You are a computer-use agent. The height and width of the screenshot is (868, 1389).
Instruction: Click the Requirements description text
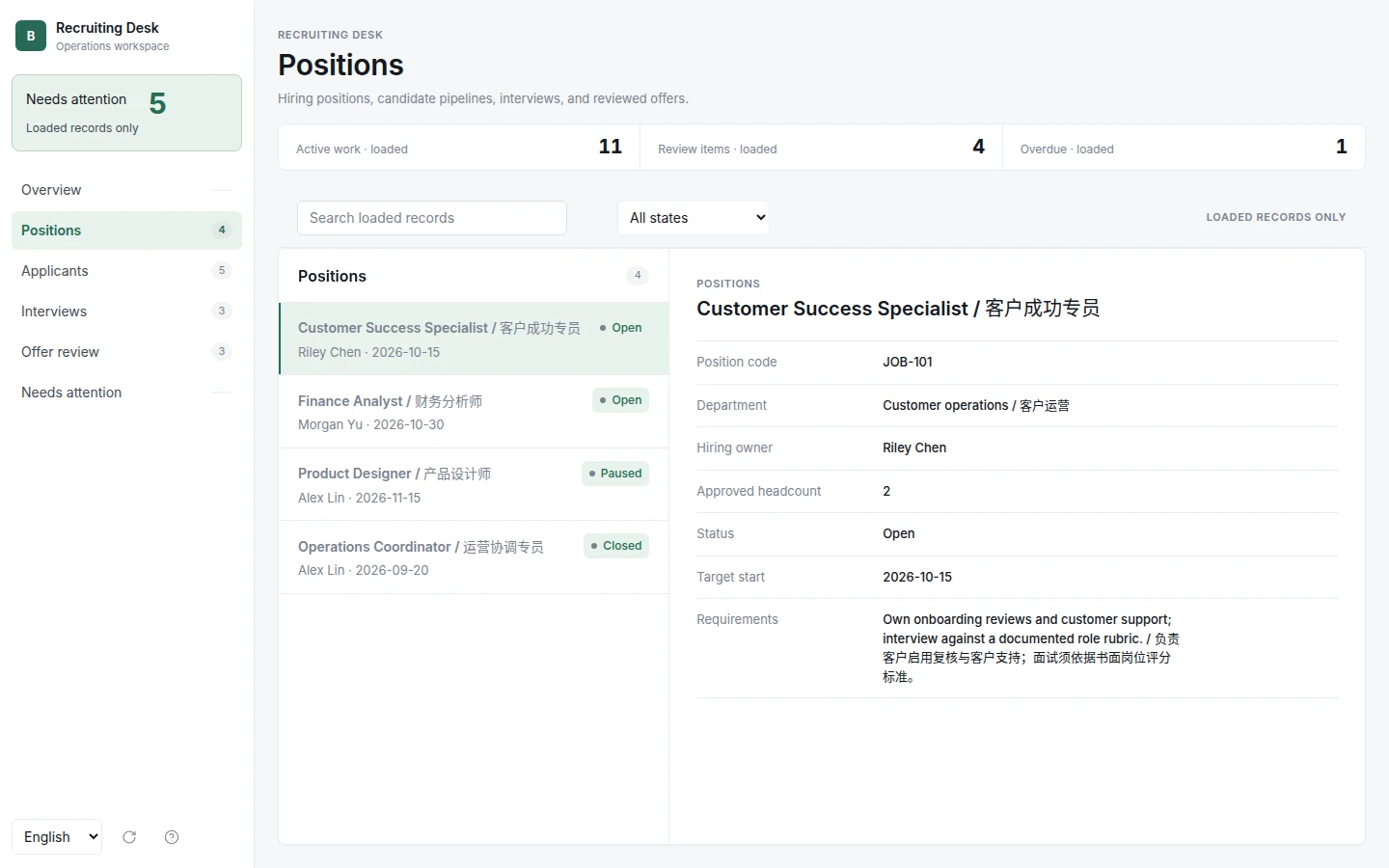pyautogui.click(x=1031, y=648)
